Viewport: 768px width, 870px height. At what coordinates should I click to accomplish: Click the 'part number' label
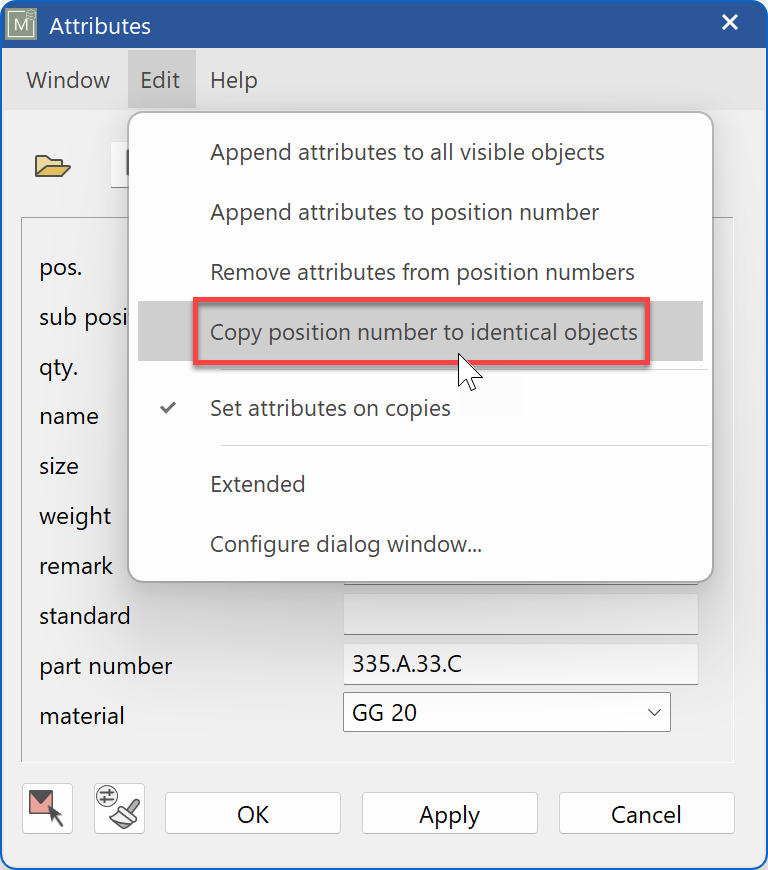(x=105, y=666)
